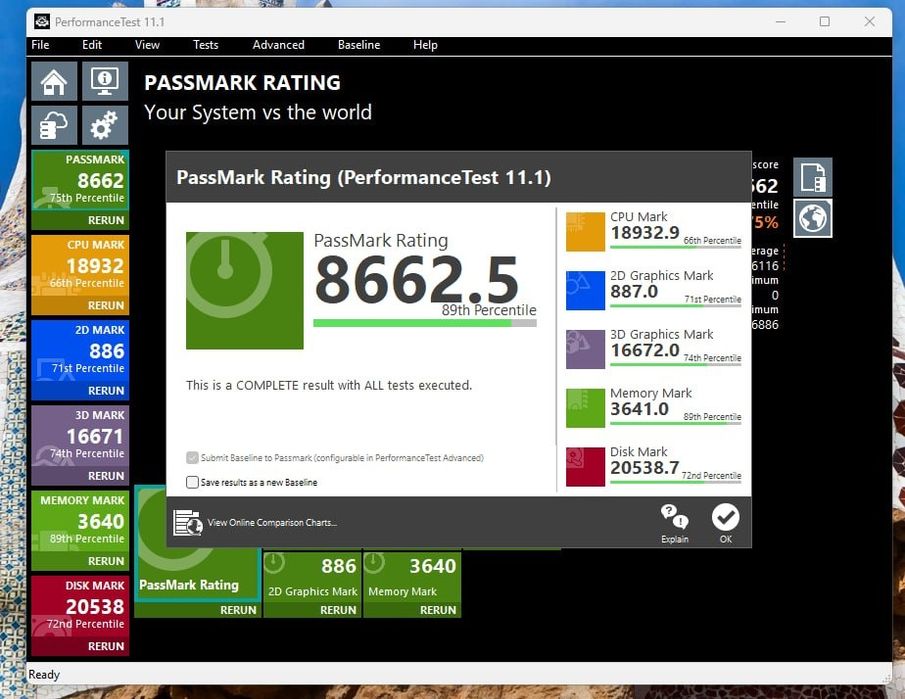Select the MEMORY MARK 3640 sidebar tile
The width and height of the screenshot is (905, 699).
(x=80, y=521)
